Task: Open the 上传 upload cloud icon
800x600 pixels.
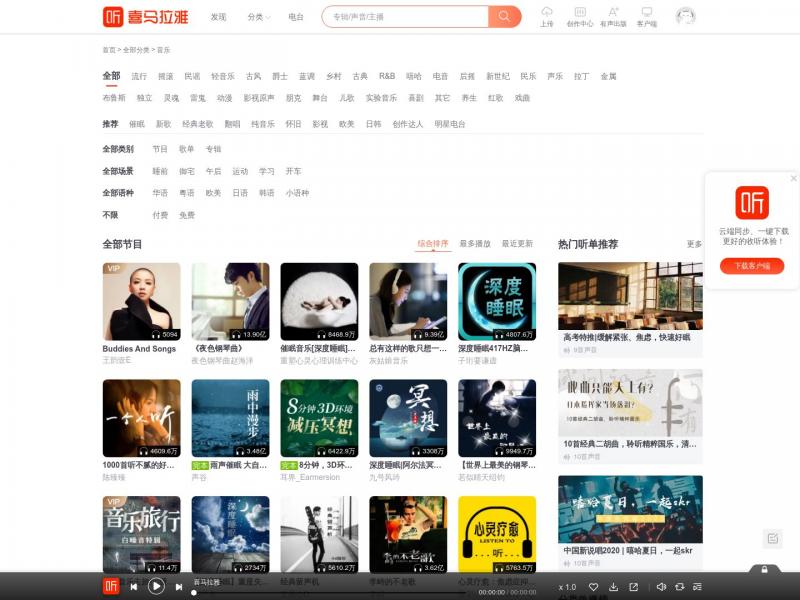Action: (x=547, y=14)
